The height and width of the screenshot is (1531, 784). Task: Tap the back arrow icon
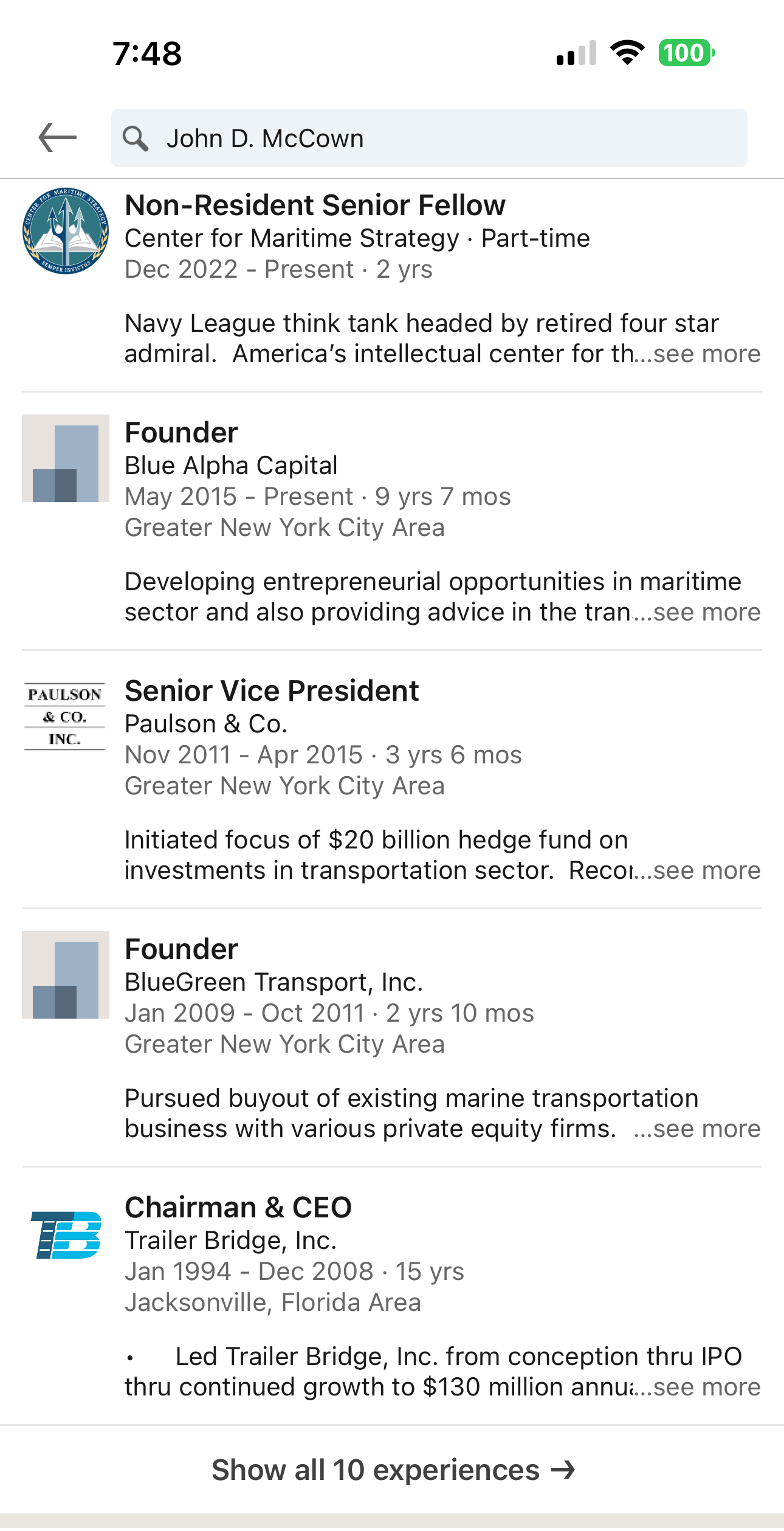[58, 137]
